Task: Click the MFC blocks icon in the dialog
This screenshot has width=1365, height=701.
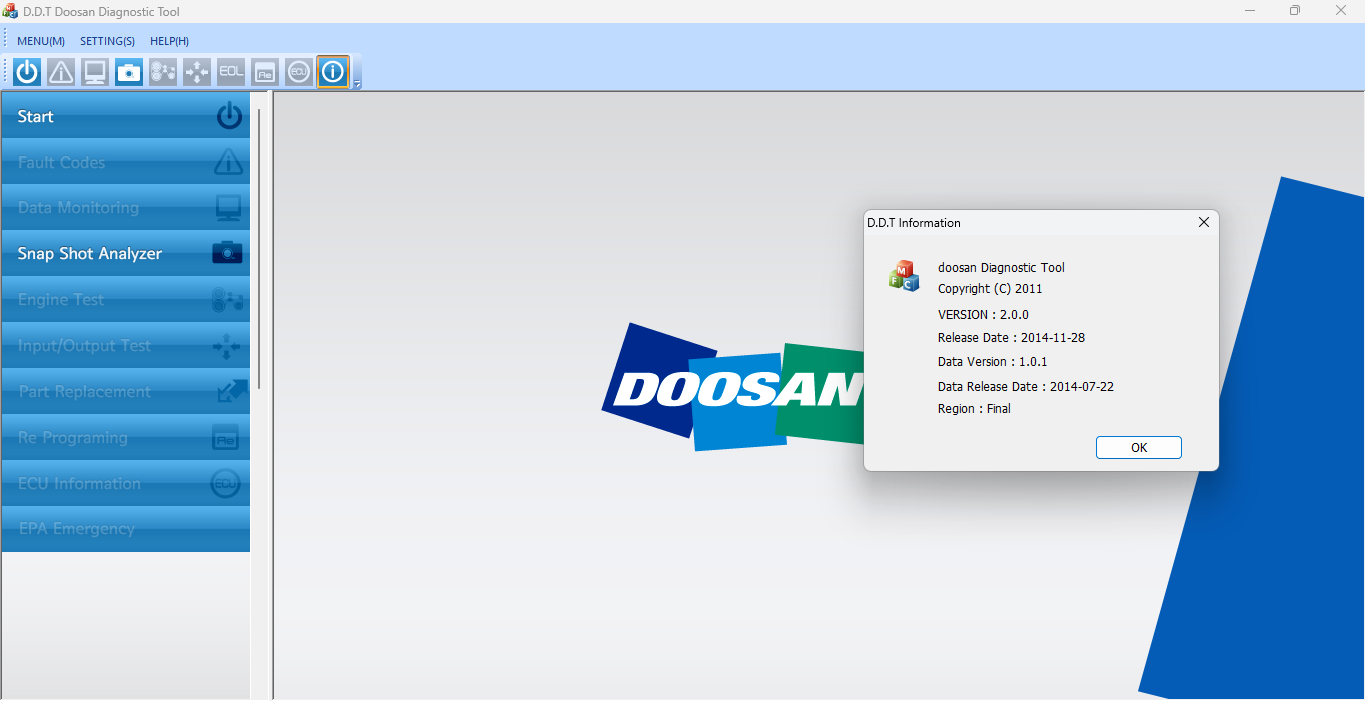Action: click(904, 276)
